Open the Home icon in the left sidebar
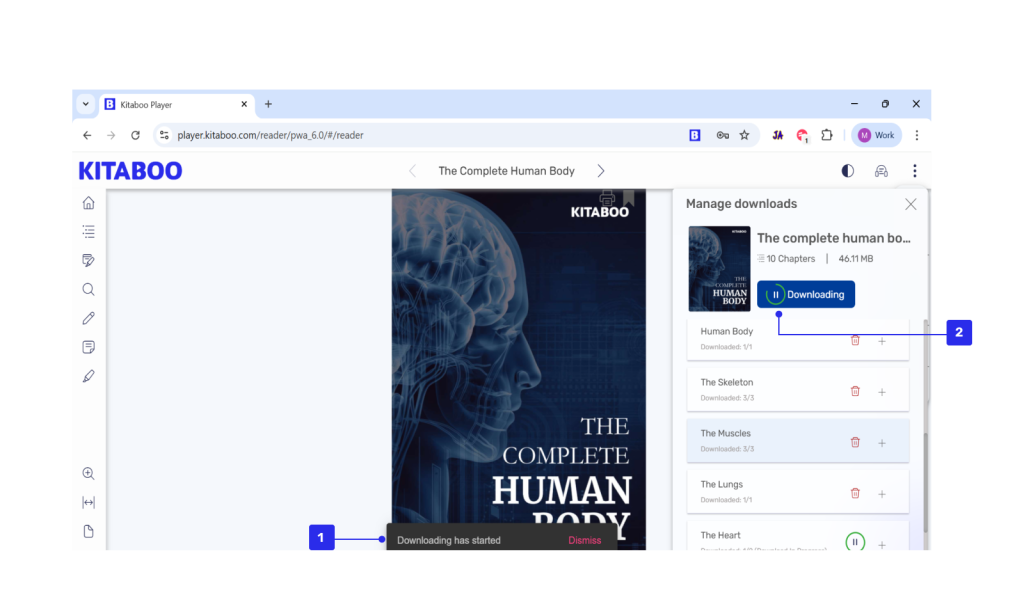This screenshot has height=595, width=1024. pyautogui.click(x=89, y=203)
